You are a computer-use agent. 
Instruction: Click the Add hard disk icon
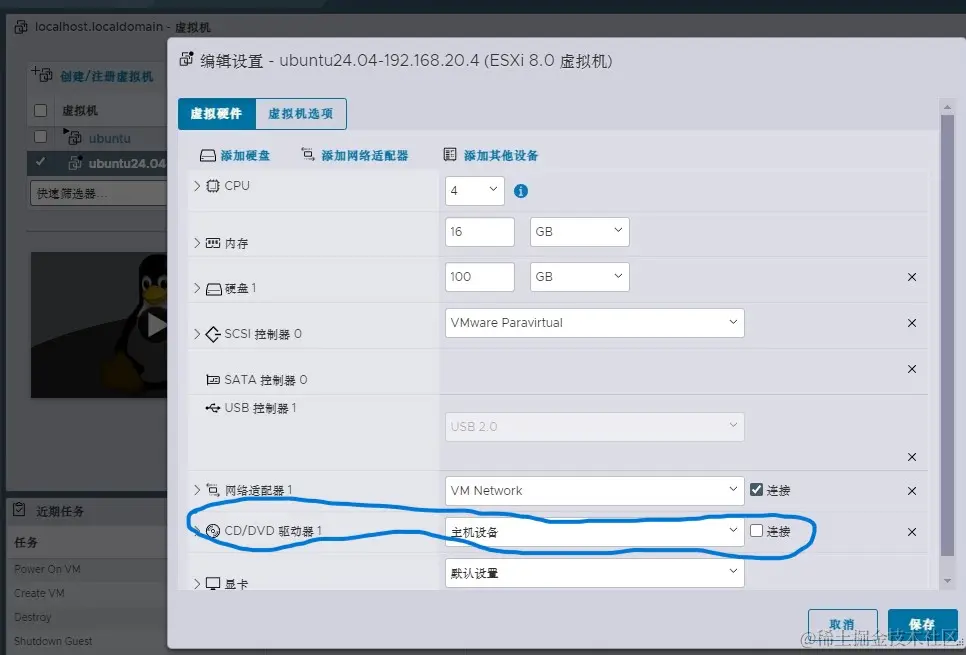click(208, 155)
